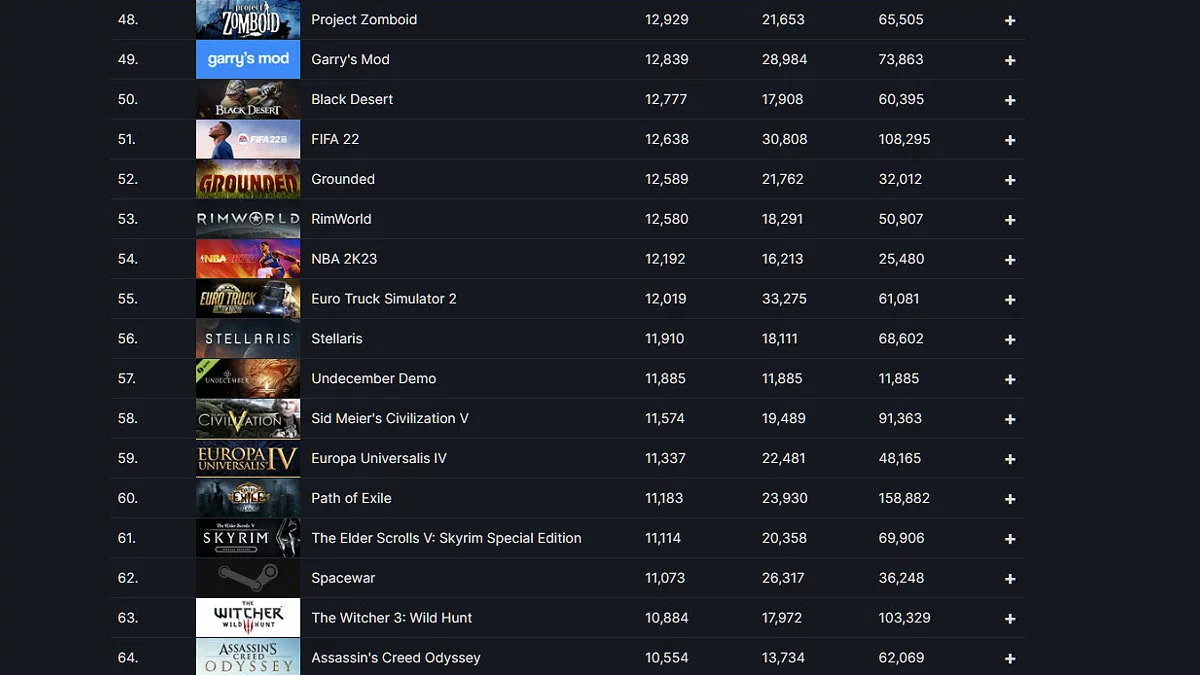The image size is (1200, 675).
Task: Open Euro Truck Simulator 2 title link
Action: (384, 299)
